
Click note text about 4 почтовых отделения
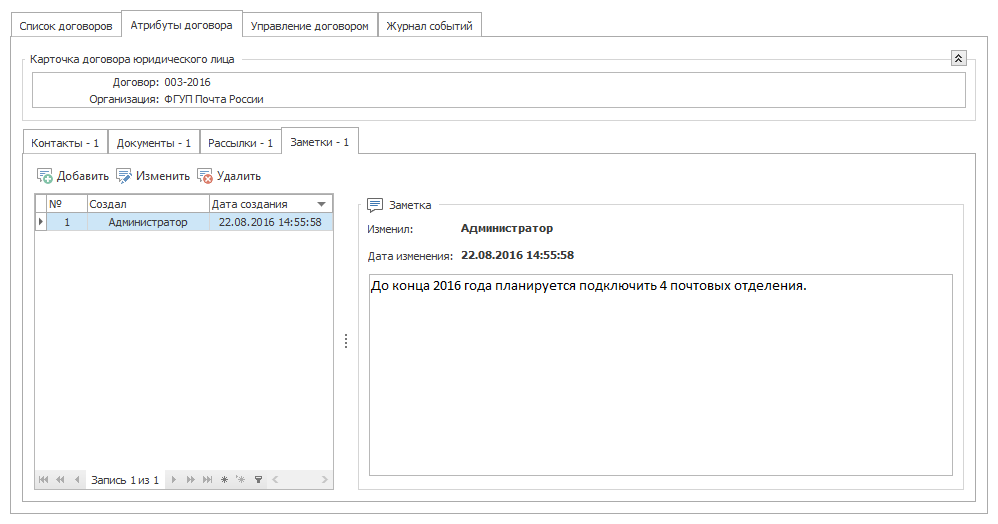click(x=589, y=286)
